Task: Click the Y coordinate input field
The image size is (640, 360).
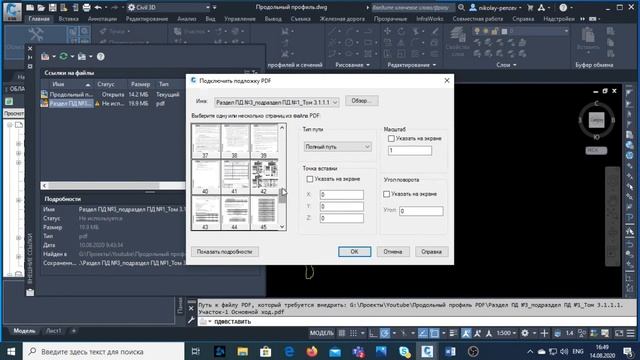Action: [342, 207]
